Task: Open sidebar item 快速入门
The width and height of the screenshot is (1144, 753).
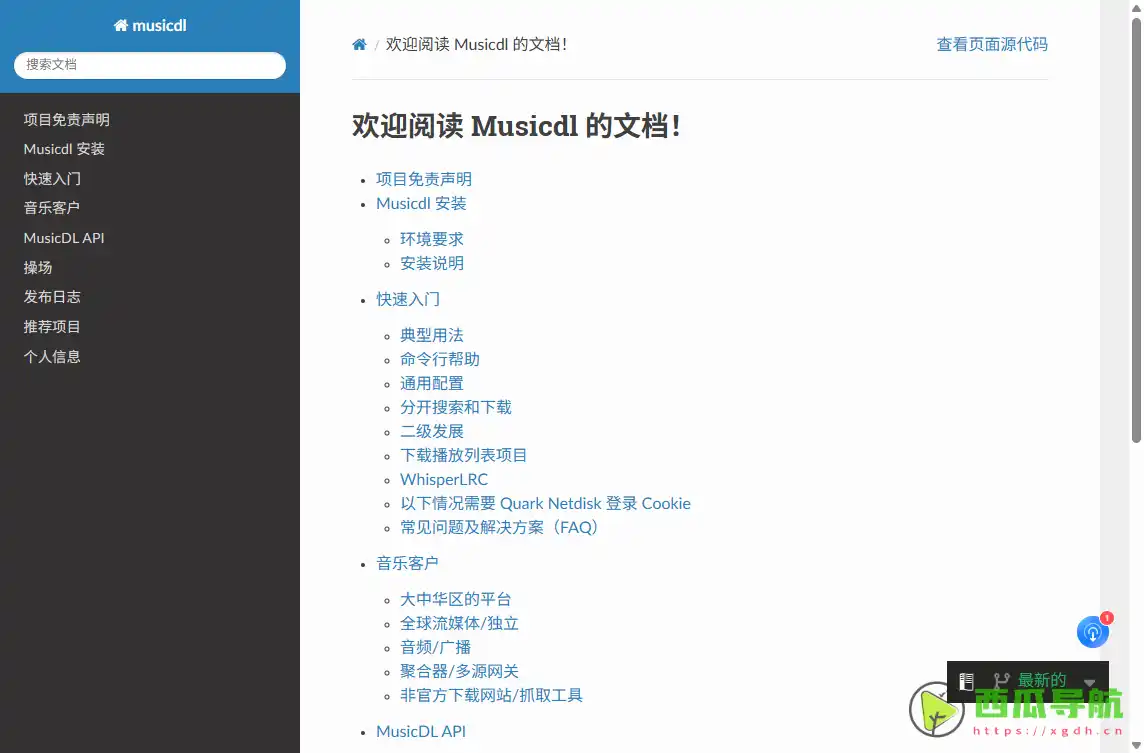Action: (x=52, y=179)
